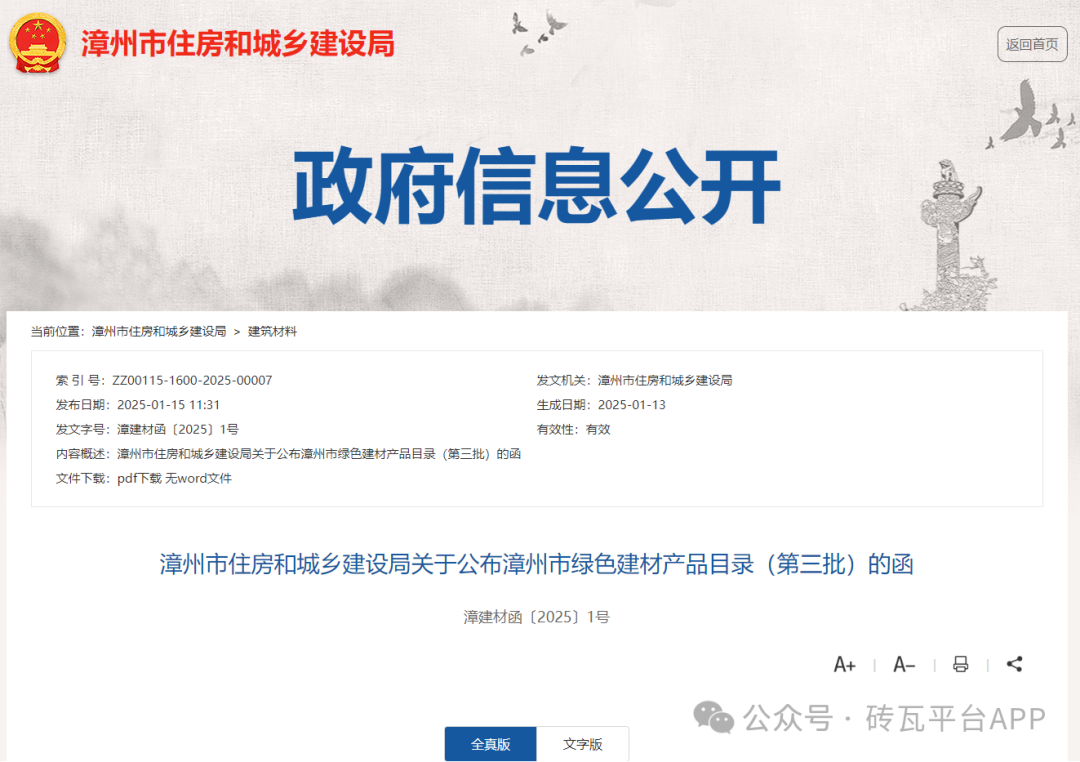Click the 政府信息公开 banner heading
This screenshot has width=1080, height=762.
[537, 186]
